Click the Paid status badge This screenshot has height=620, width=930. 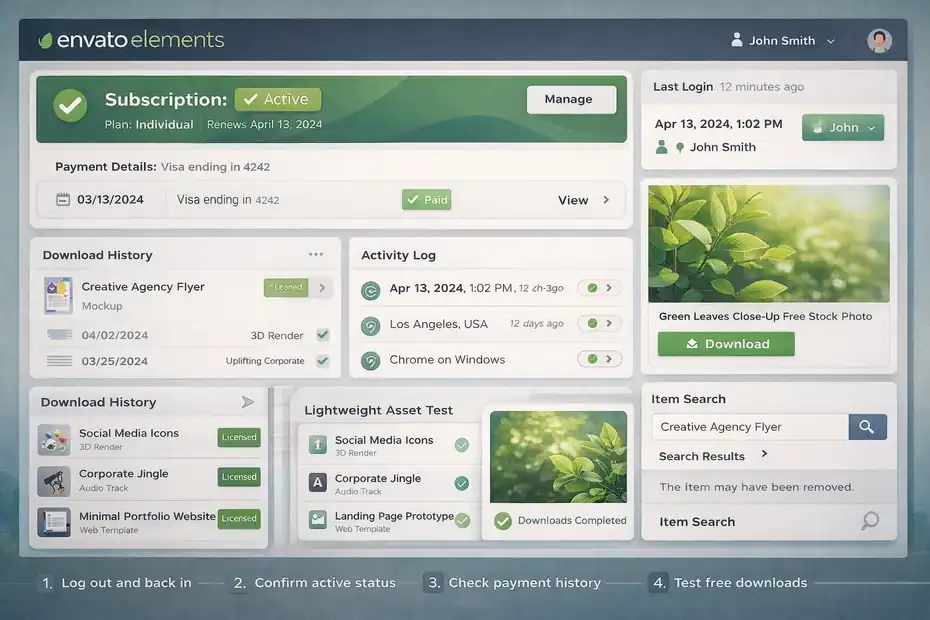coord(426,199)
